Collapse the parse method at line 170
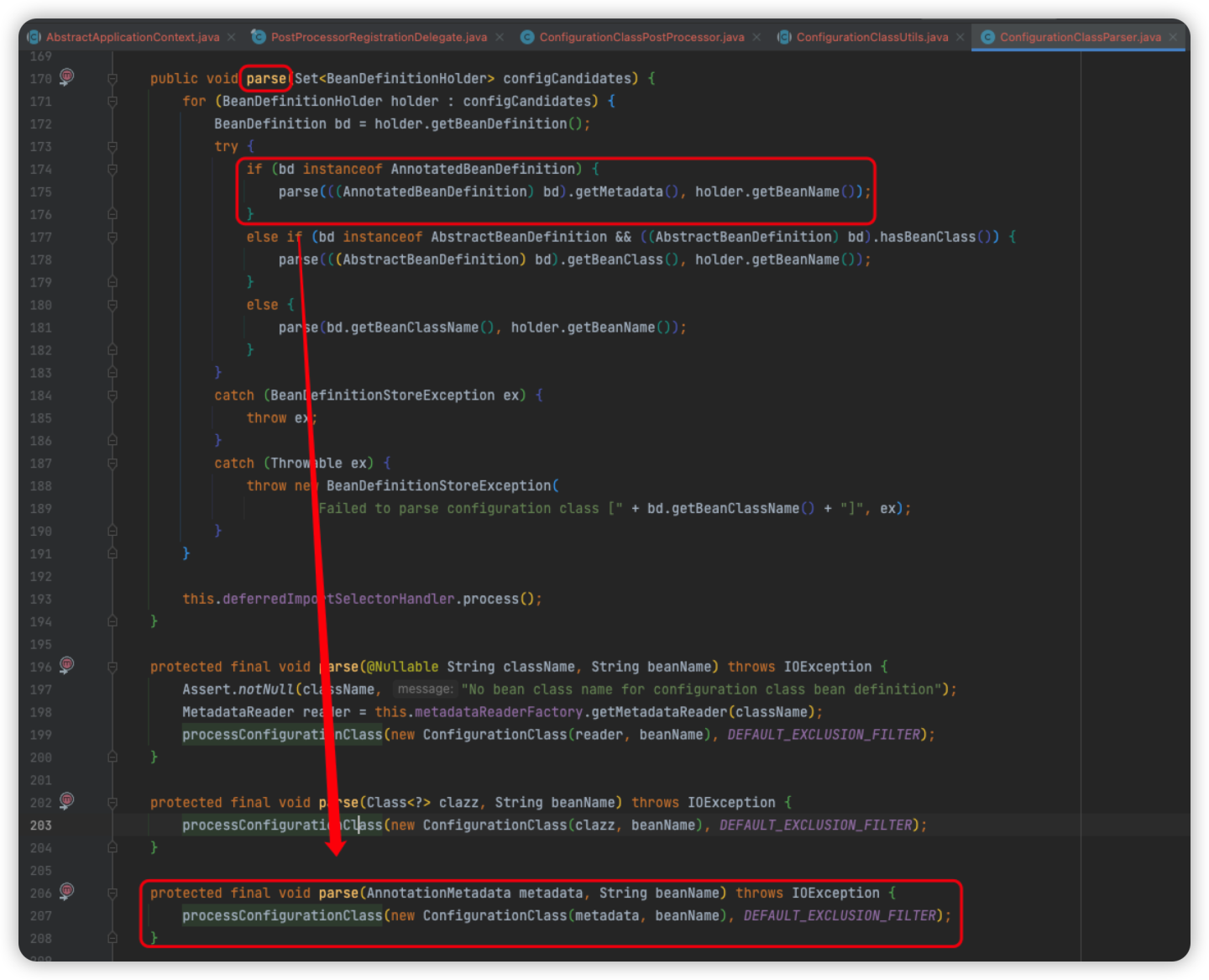The height and width of the screenshot is (980, 1209). (x=113, y=79)
